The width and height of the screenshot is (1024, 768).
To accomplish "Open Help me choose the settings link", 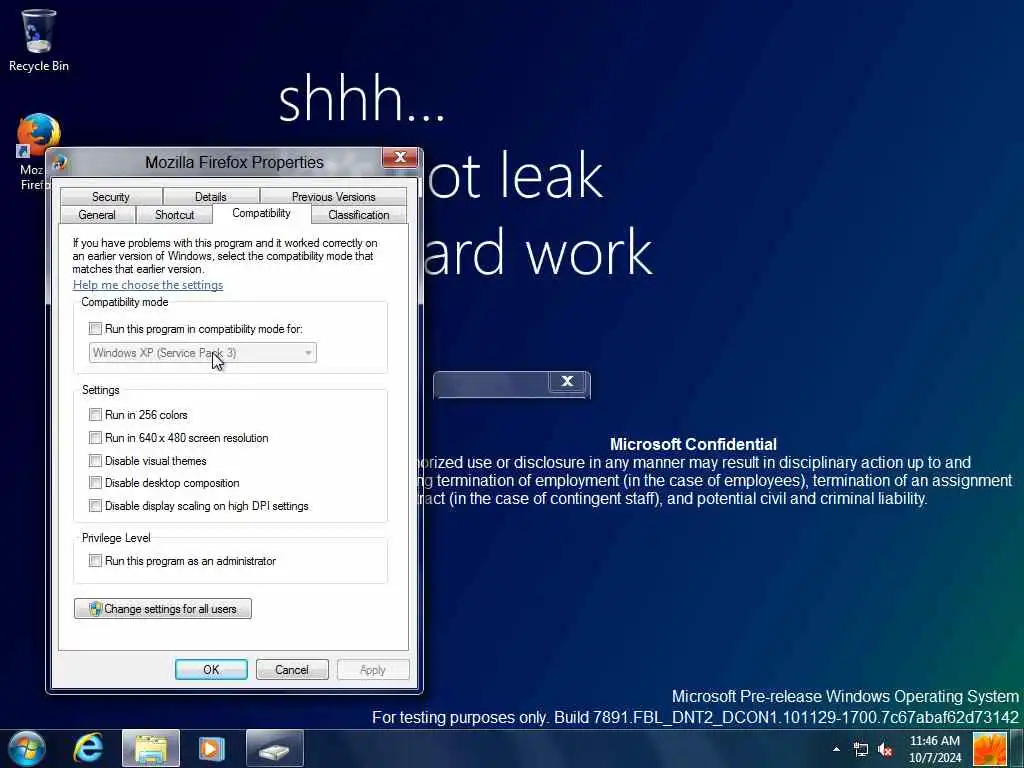I will coord(148,285).
